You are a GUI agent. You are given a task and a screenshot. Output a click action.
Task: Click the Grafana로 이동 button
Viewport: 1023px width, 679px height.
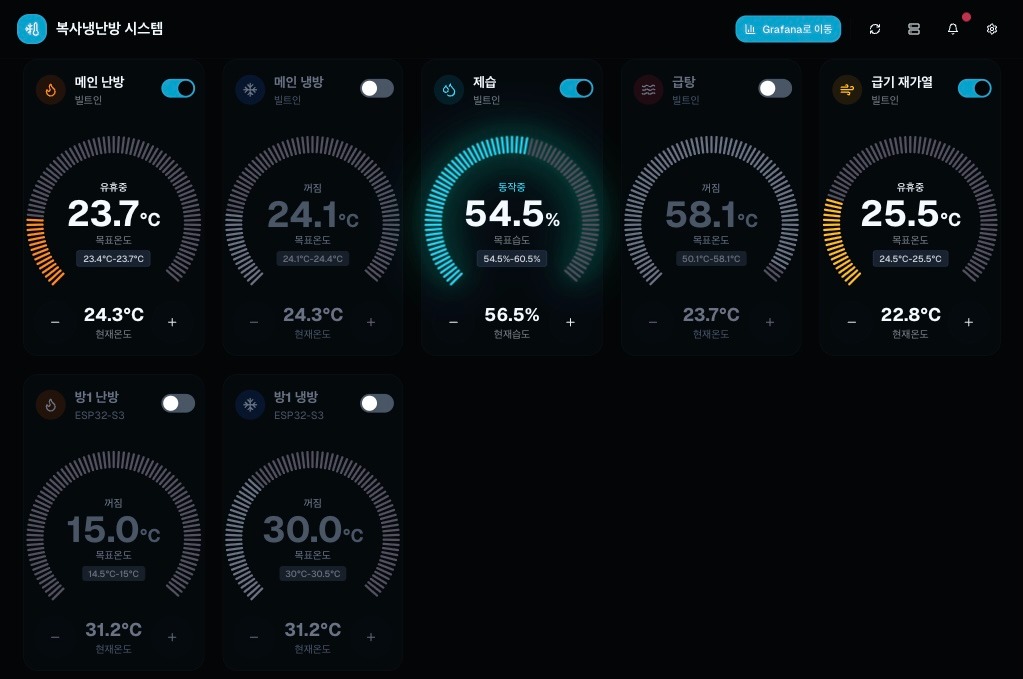(788, 29)
